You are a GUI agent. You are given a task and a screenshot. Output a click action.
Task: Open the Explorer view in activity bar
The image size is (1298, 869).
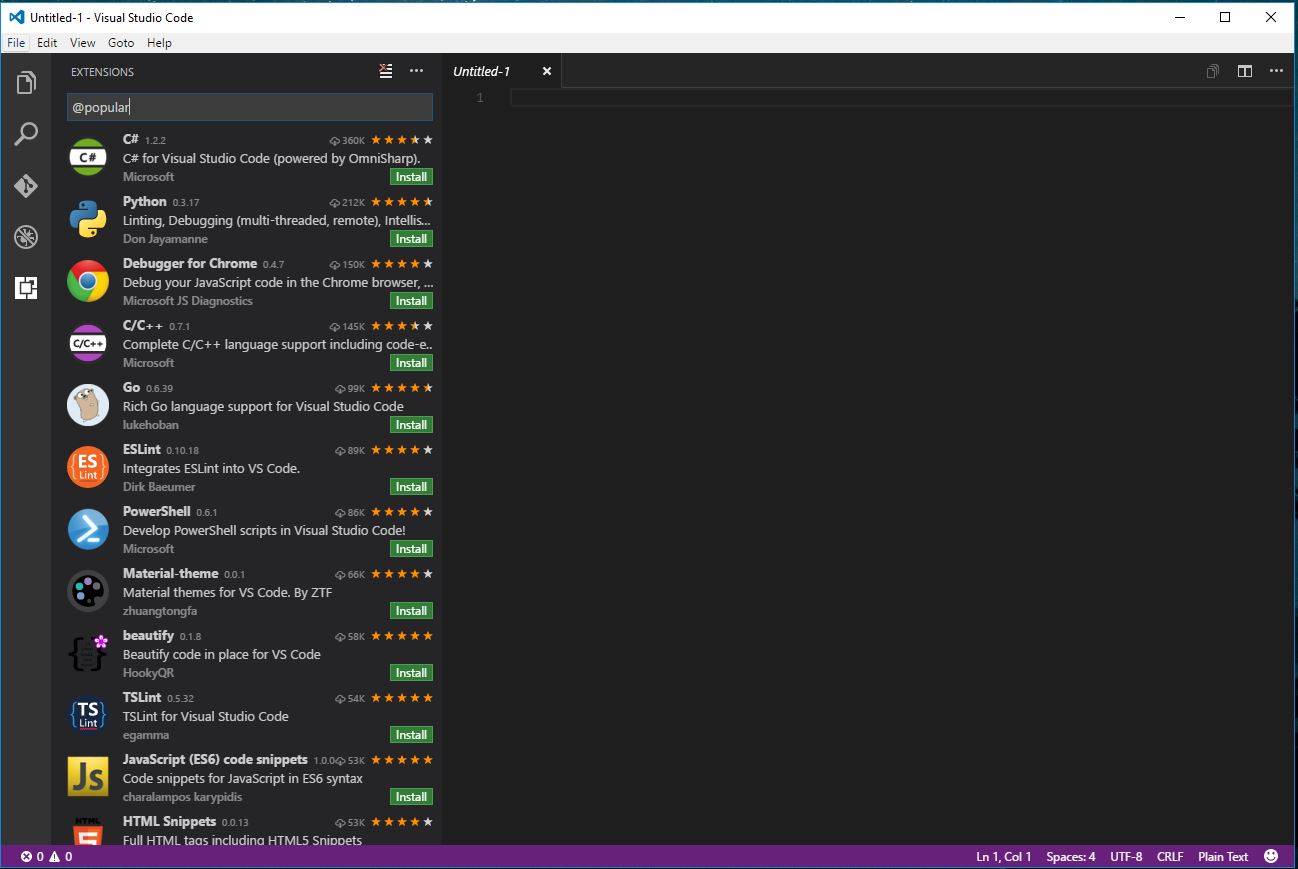click(x=26, y=82)
